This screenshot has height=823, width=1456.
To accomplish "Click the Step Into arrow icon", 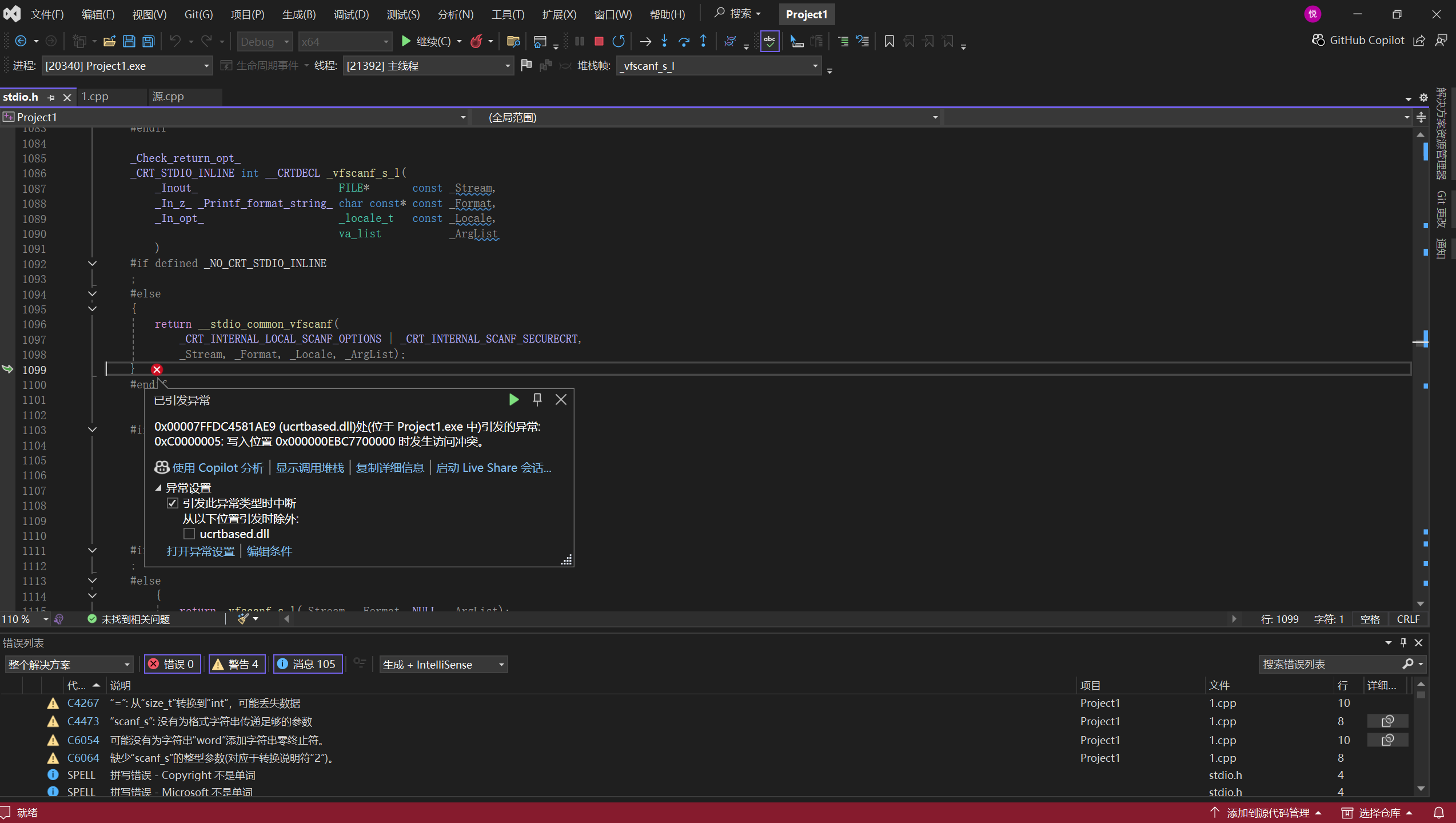I will (x=664, y=41).
